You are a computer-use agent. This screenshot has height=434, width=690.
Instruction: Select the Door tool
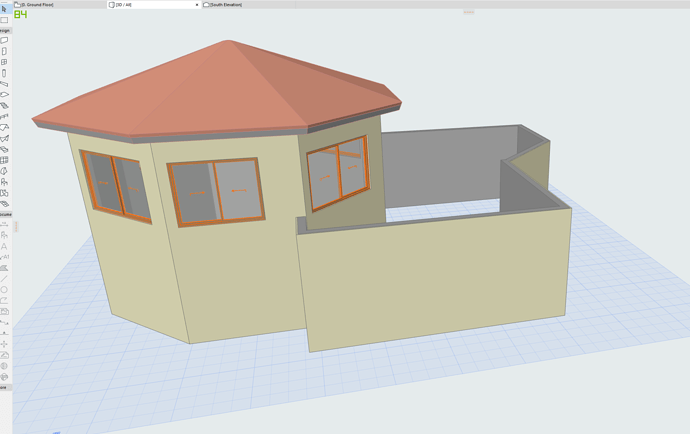(4, 51)
